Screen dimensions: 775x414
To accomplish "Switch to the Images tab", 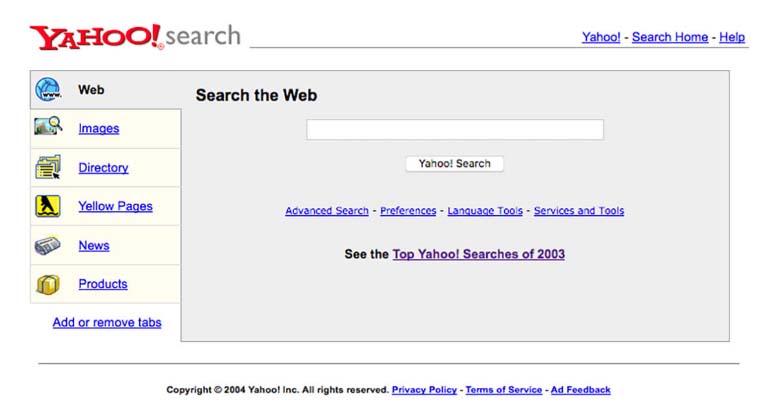I will tap(98, 128).
